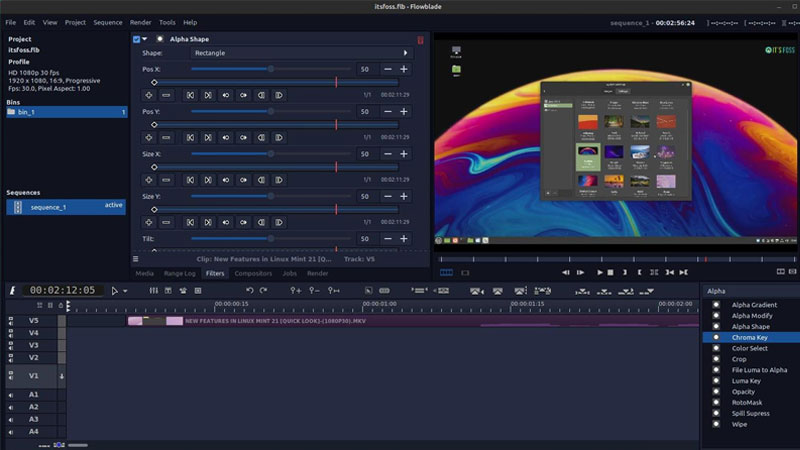Increase Pos X value with plus button

404,69
